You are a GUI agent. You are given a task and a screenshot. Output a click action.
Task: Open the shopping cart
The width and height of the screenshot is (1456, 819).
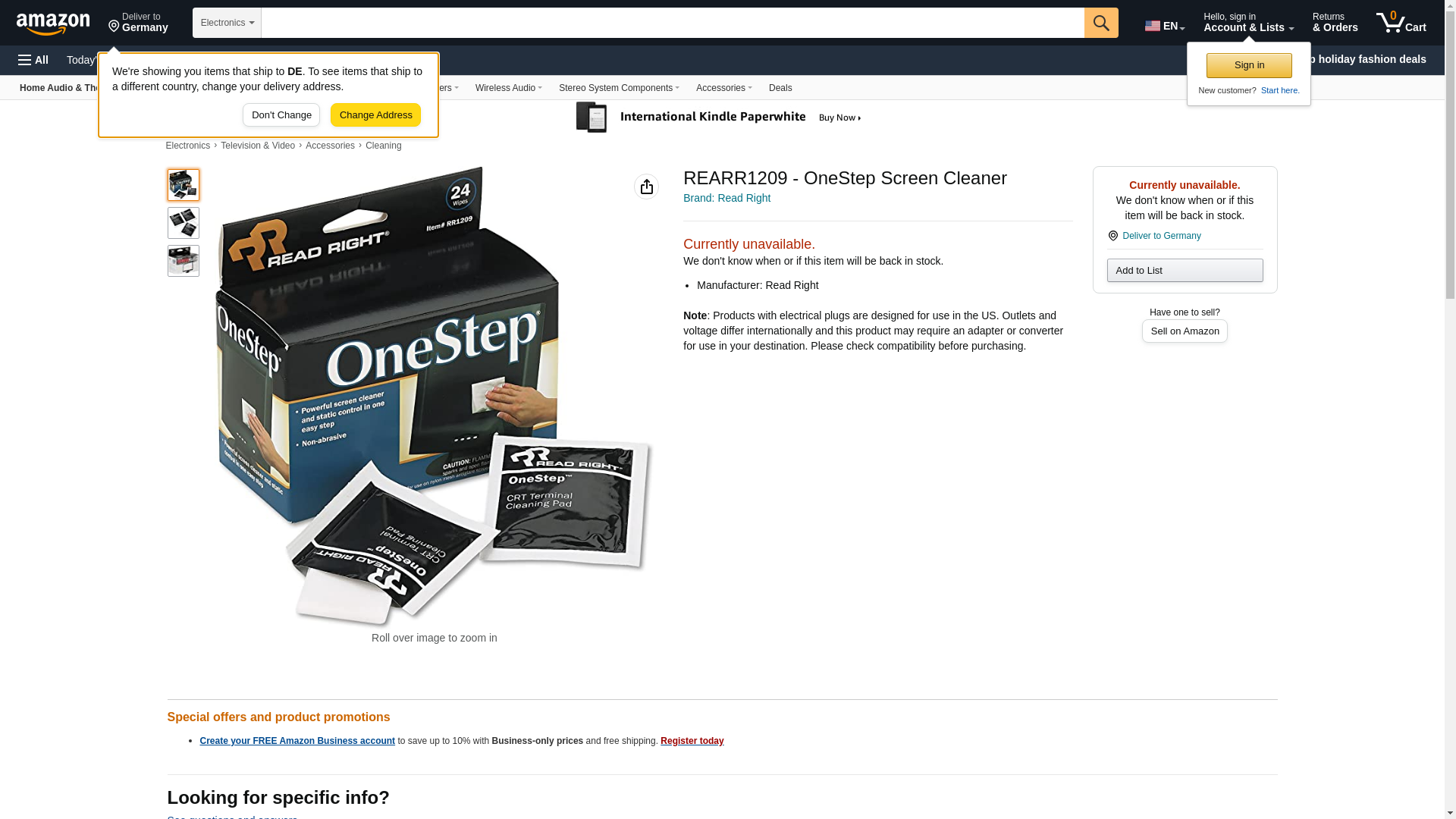1401,23
